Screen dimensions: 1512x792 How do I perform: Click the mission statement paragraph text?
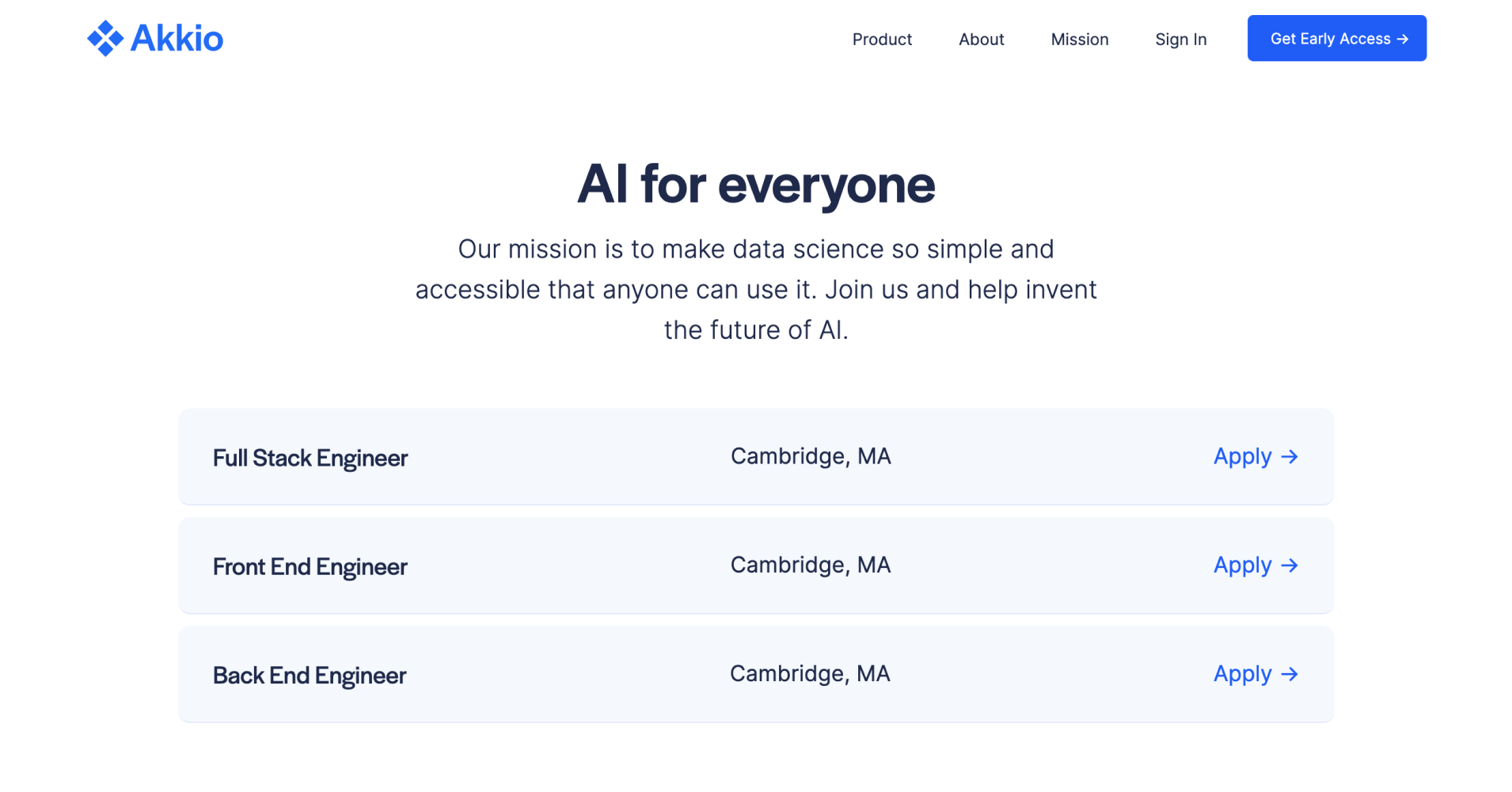756,288
